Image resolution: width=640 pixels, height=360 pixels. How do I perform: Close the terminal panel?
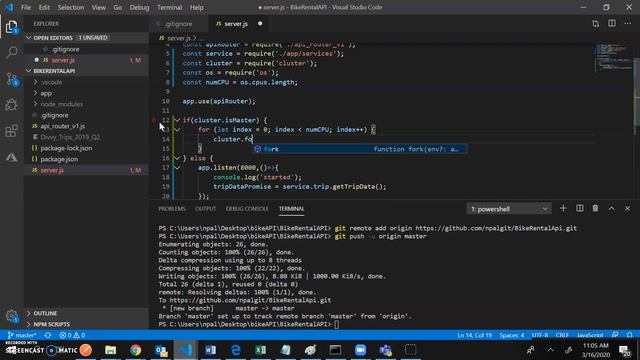pyautogui.click(x=628, y=209)
